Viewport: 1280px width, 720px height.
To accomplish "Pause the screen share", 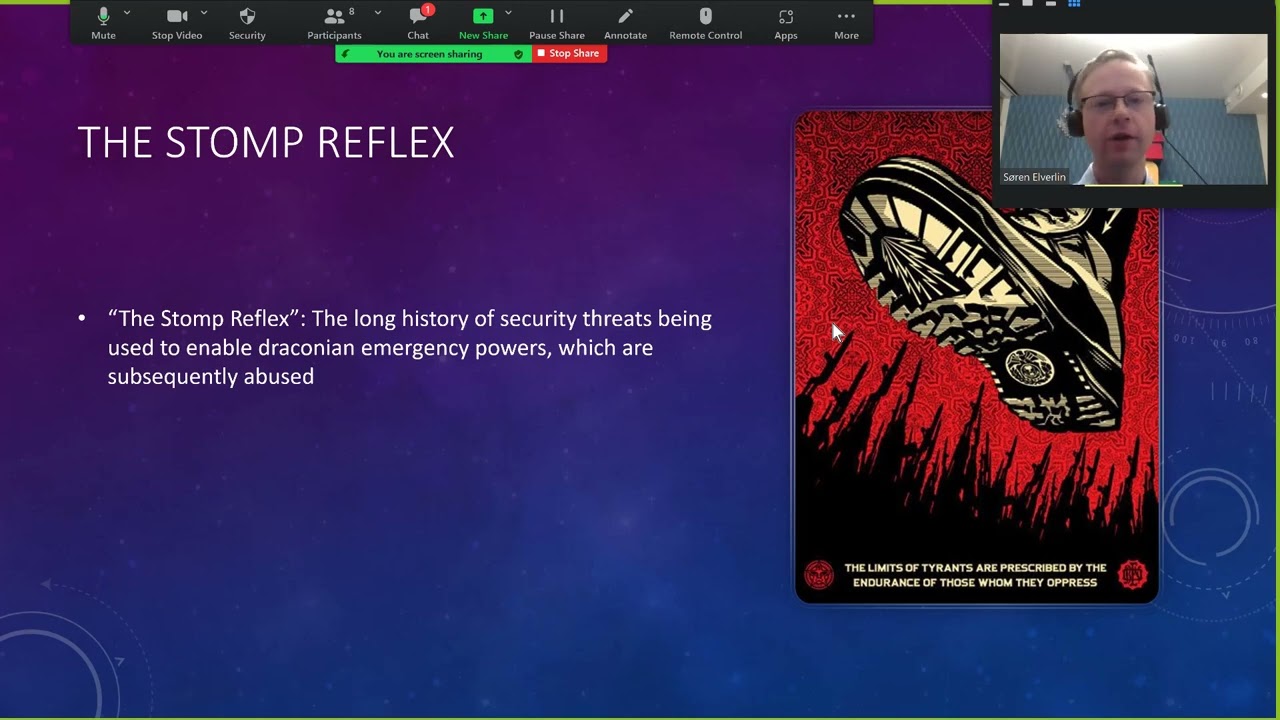I will tap(557, 23).
